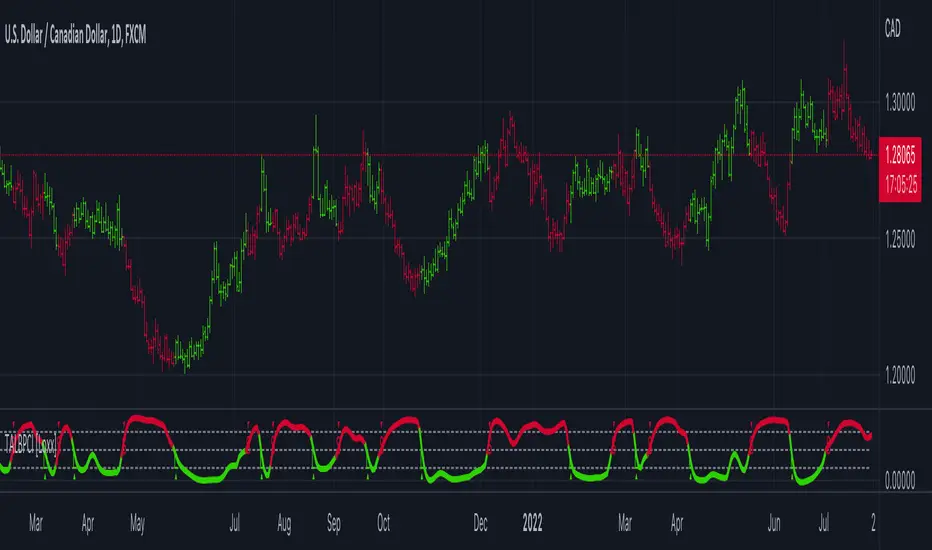Image resolution: width=932 pixels, height=550 pixels.
Task: Select the Jun label on the time axis
Action: point(773,523)
